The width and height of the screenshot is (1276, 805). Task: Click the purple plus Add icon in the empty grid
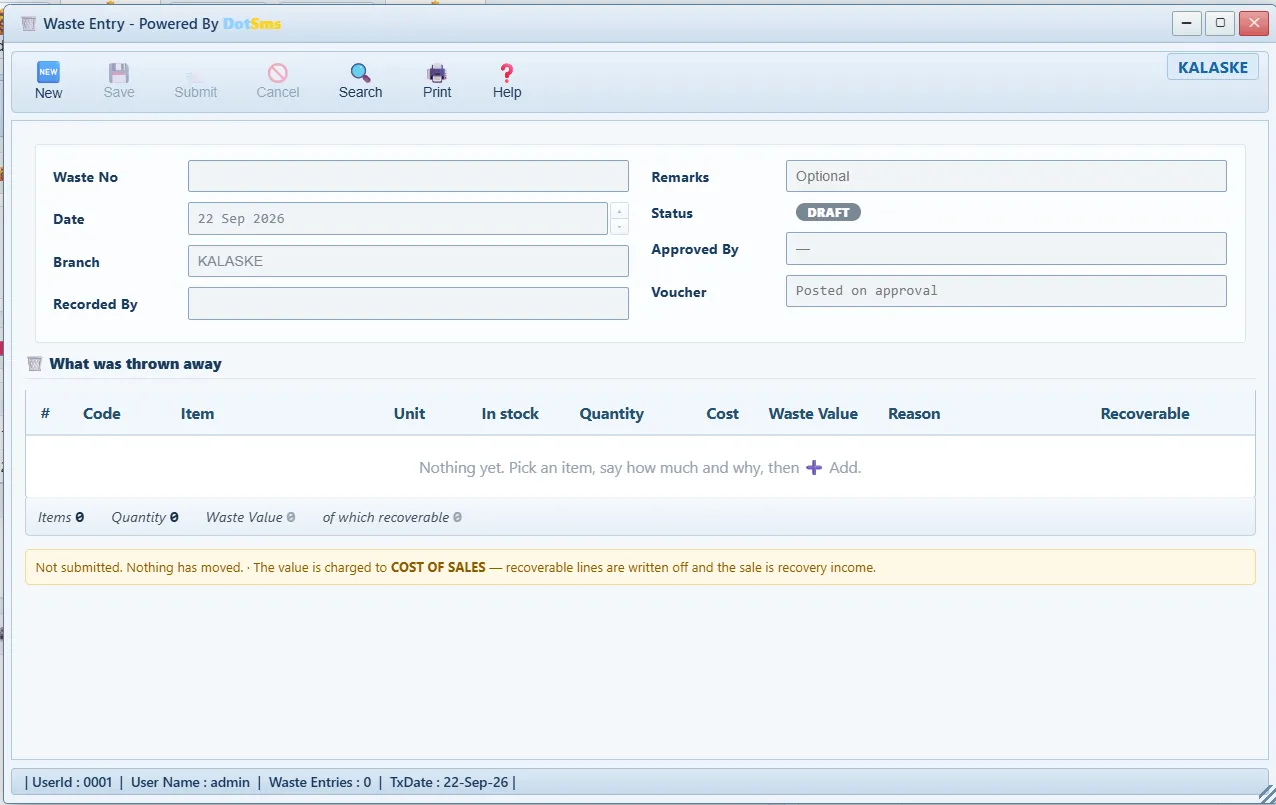coord(814,468)
